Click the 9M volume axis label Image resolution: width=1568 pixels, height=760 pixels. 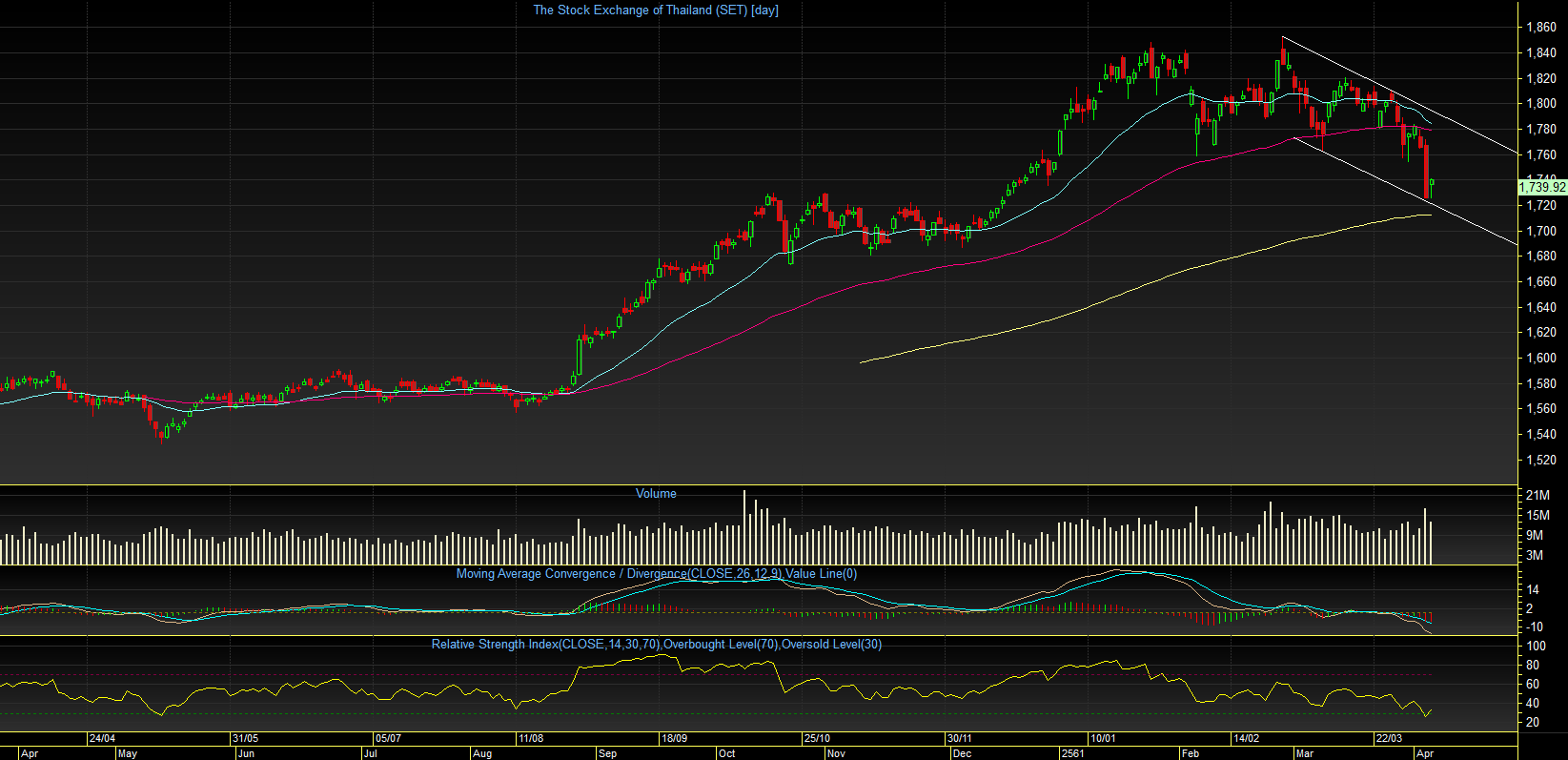click(x=1535, y=535)
